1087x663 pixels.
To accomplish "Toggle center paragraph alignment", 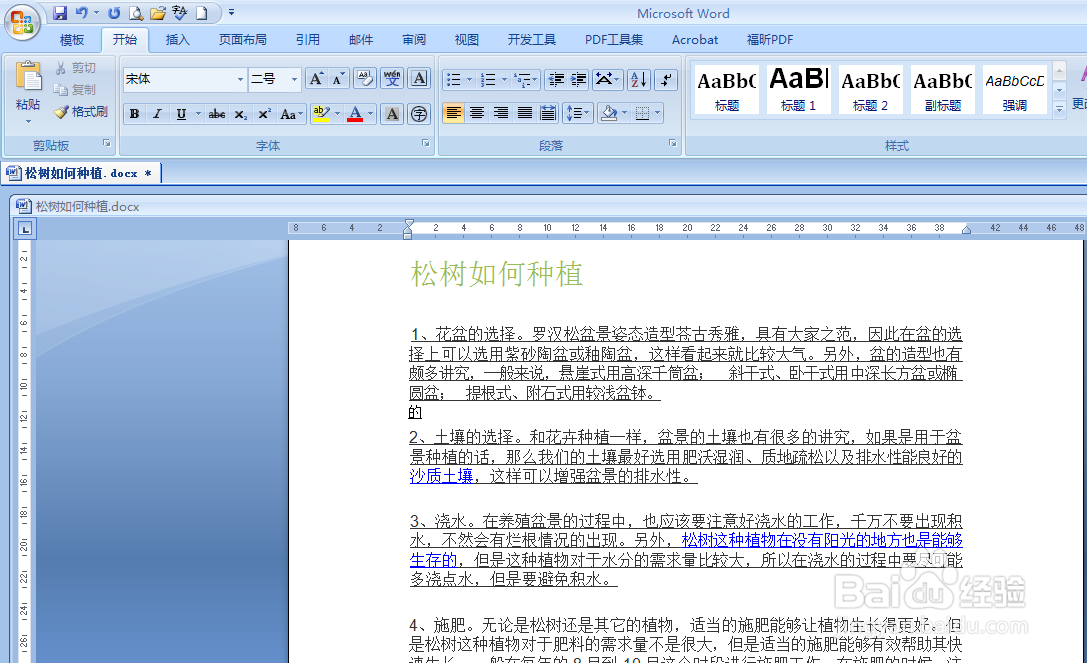I will (477, 112).
